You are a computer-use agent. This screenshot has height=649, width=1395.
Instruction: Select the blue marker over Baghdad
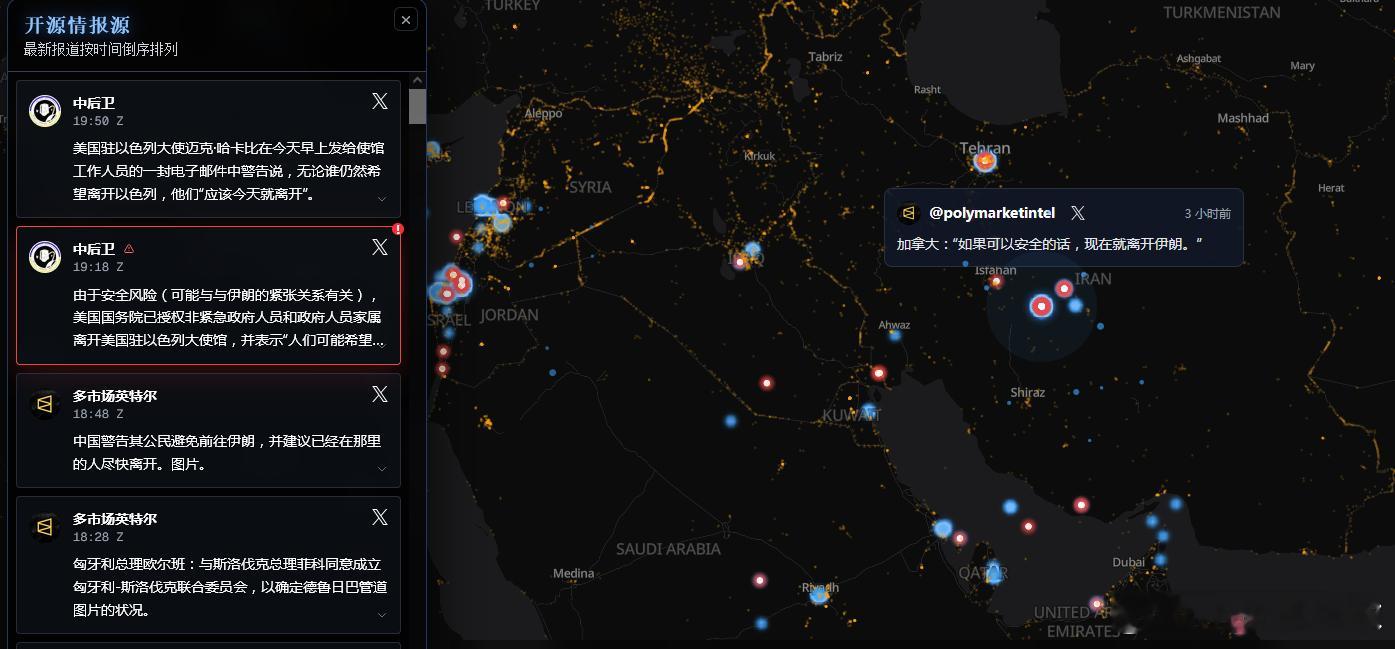[753, 249]
